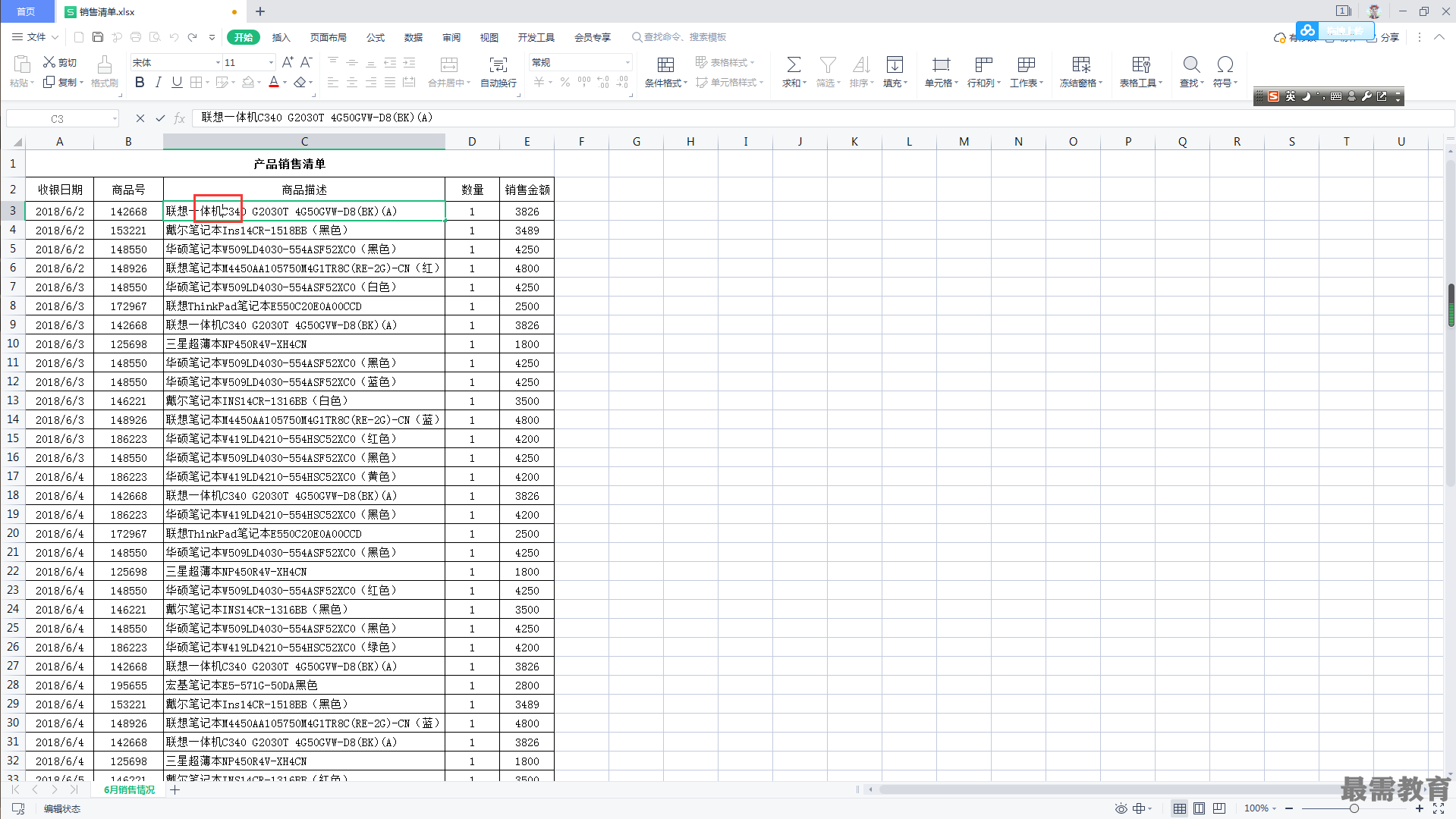Decrease font size with A- icon
Screen dimensions: 1456x819
(x=306, y=62)
